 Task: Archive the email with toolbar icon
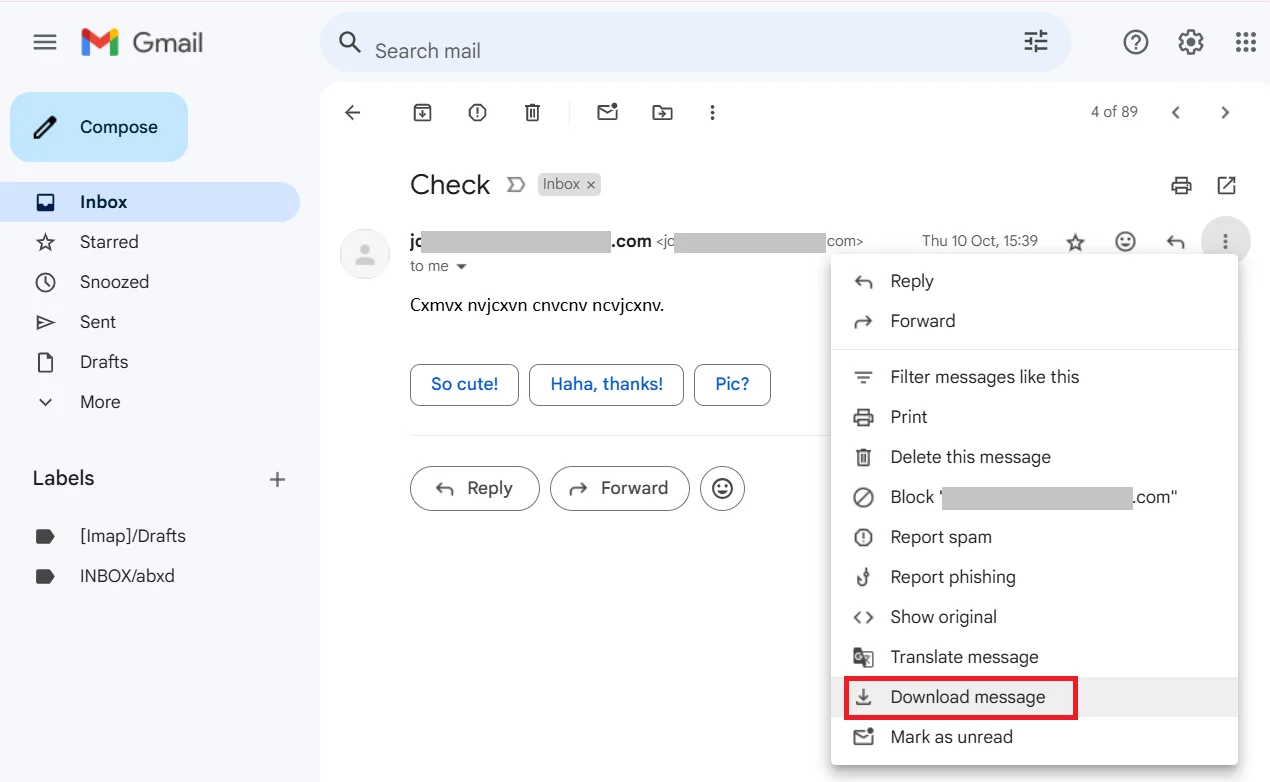click(x=423, y=113)
